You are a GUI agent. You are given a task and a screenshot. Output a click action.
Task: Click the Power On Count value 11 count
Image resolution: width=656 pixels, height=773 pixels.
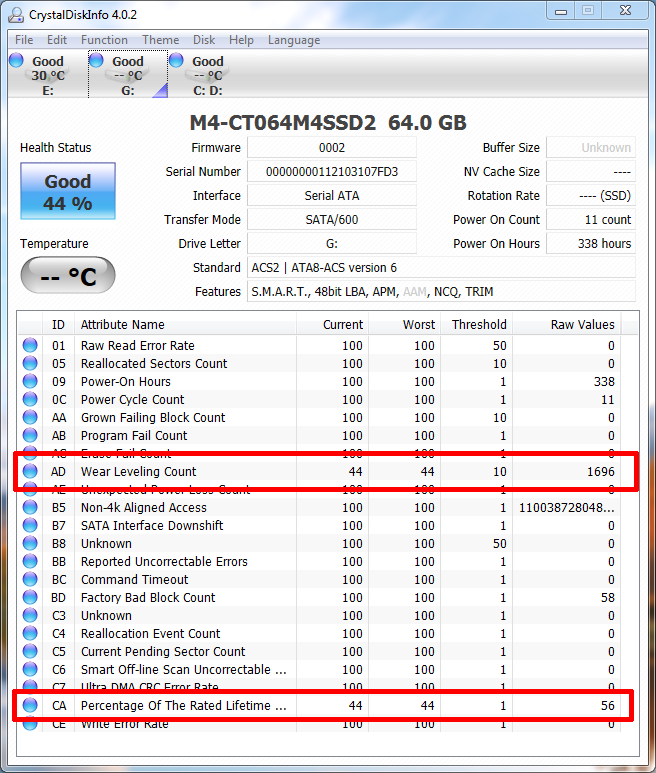(x=591, y=219)
